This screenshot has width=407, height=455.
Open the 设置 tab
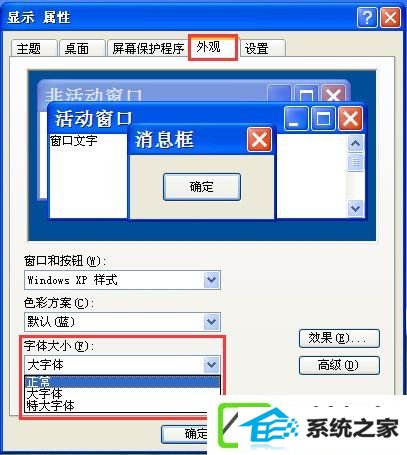coord(262,48)
